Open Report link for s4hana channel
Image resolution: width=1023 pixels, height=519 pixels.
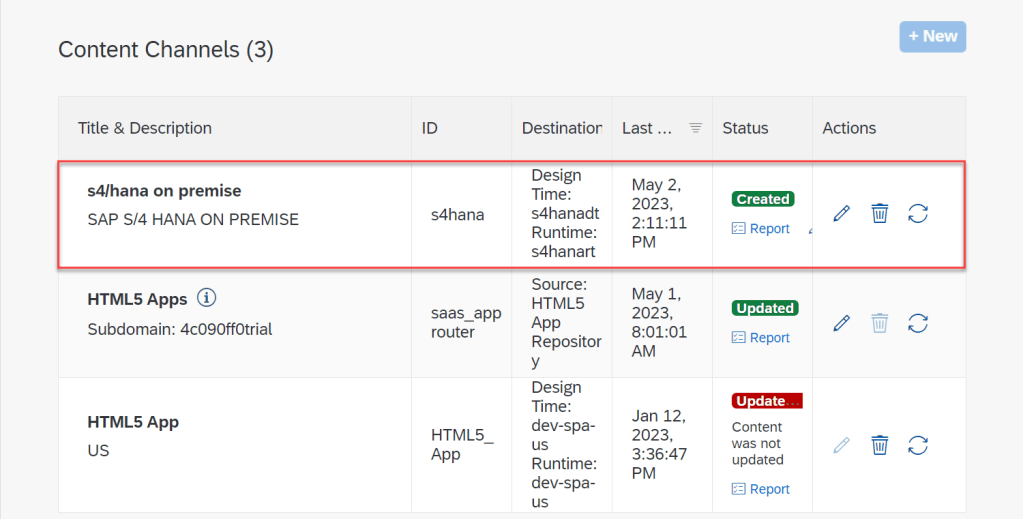pyautogui.click(x=761, y=228)
